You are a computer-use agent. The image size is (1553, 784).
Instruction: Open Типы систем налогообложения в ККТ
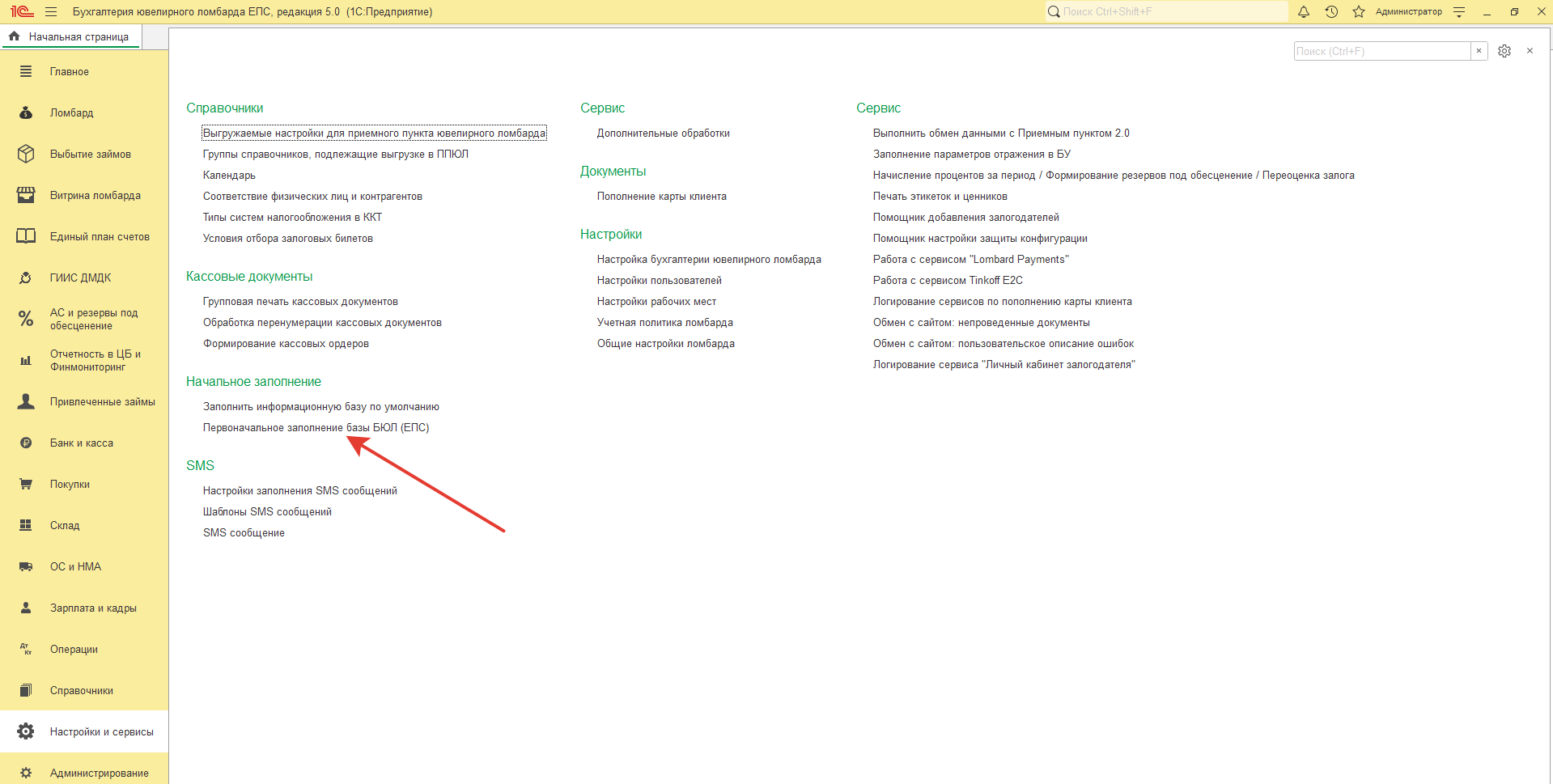(x=292, y=218)
